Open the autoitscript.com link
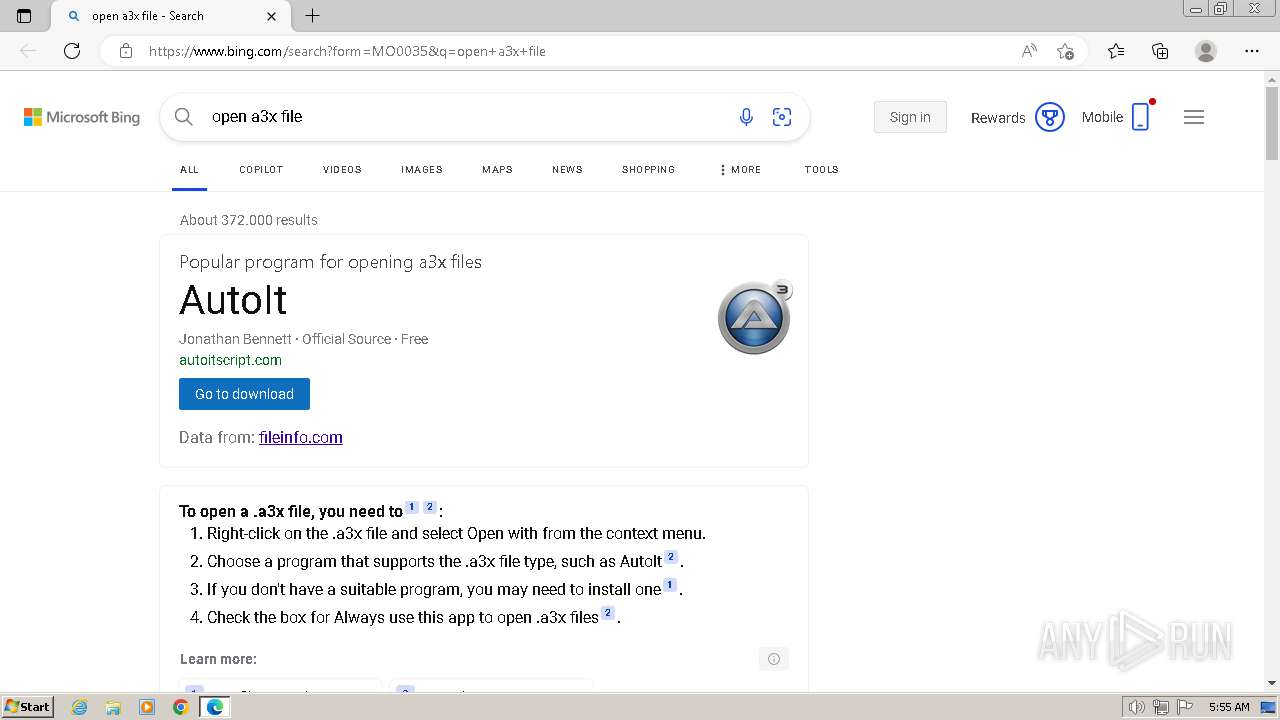Screen dimensions: 1280x720 (x=230, y=360)
